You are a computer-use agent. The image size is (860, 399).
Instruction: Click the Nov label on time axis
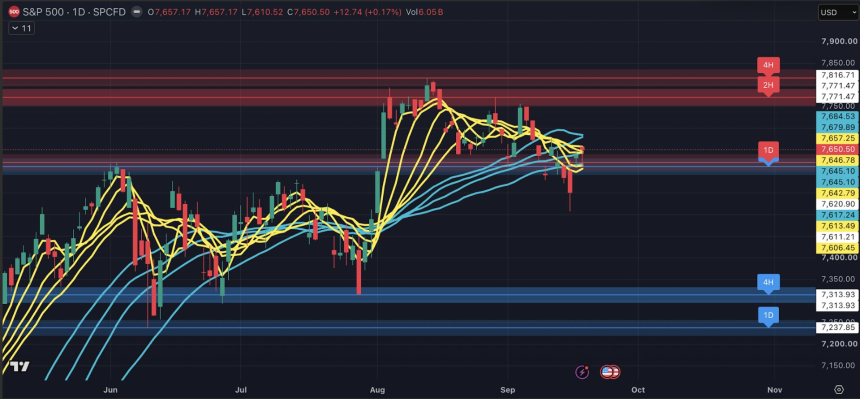(x=774, y=390)
